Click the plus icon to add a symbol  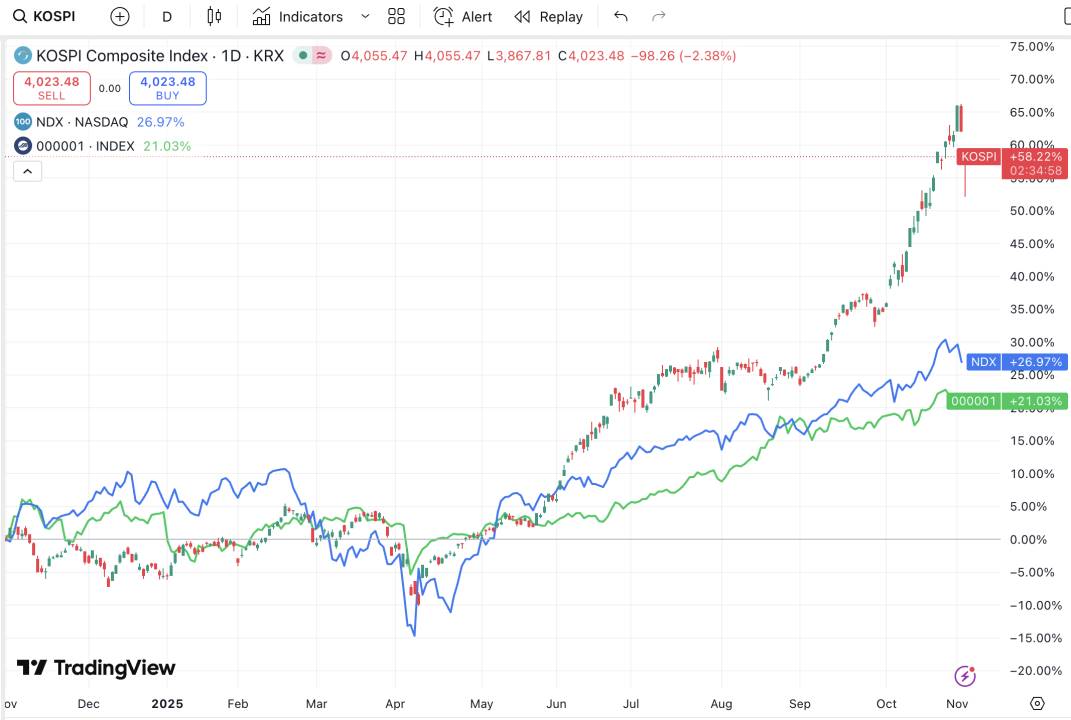pos(119,16)
